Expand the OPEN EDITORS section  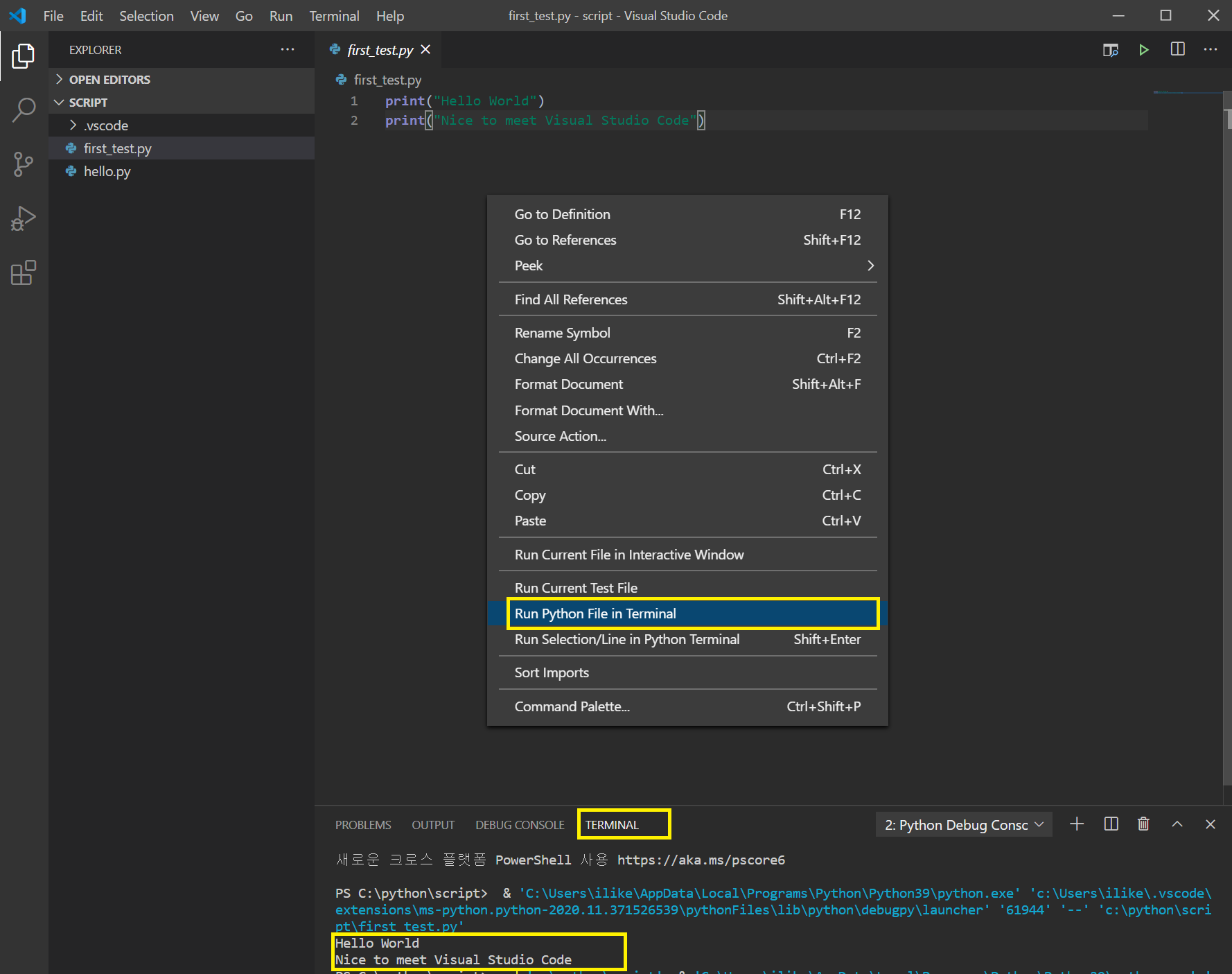click(109, 80)
